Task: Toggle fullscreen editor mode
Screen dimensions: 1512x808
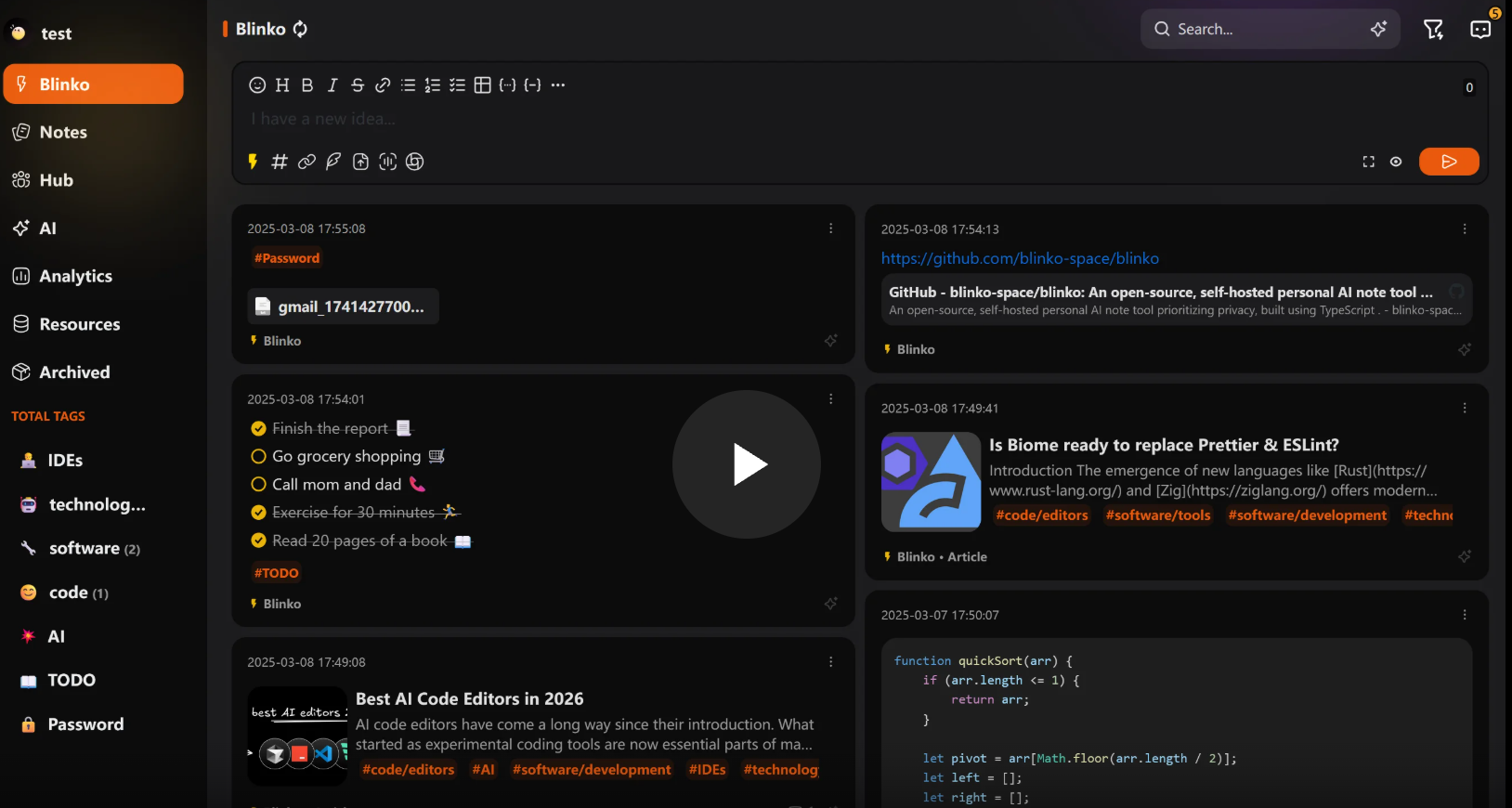Action: coord(1369,162)
